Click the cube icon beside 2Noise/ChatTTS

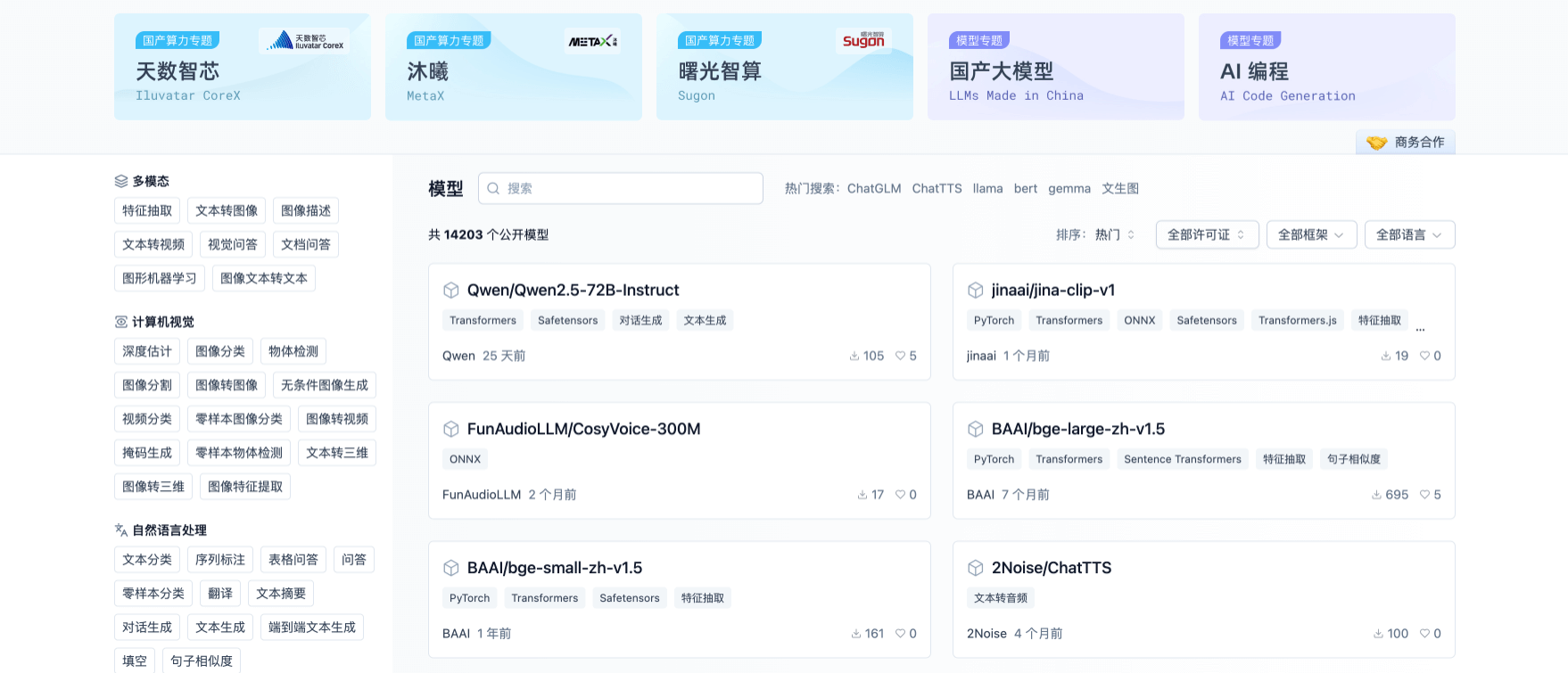tap(976, 569)
